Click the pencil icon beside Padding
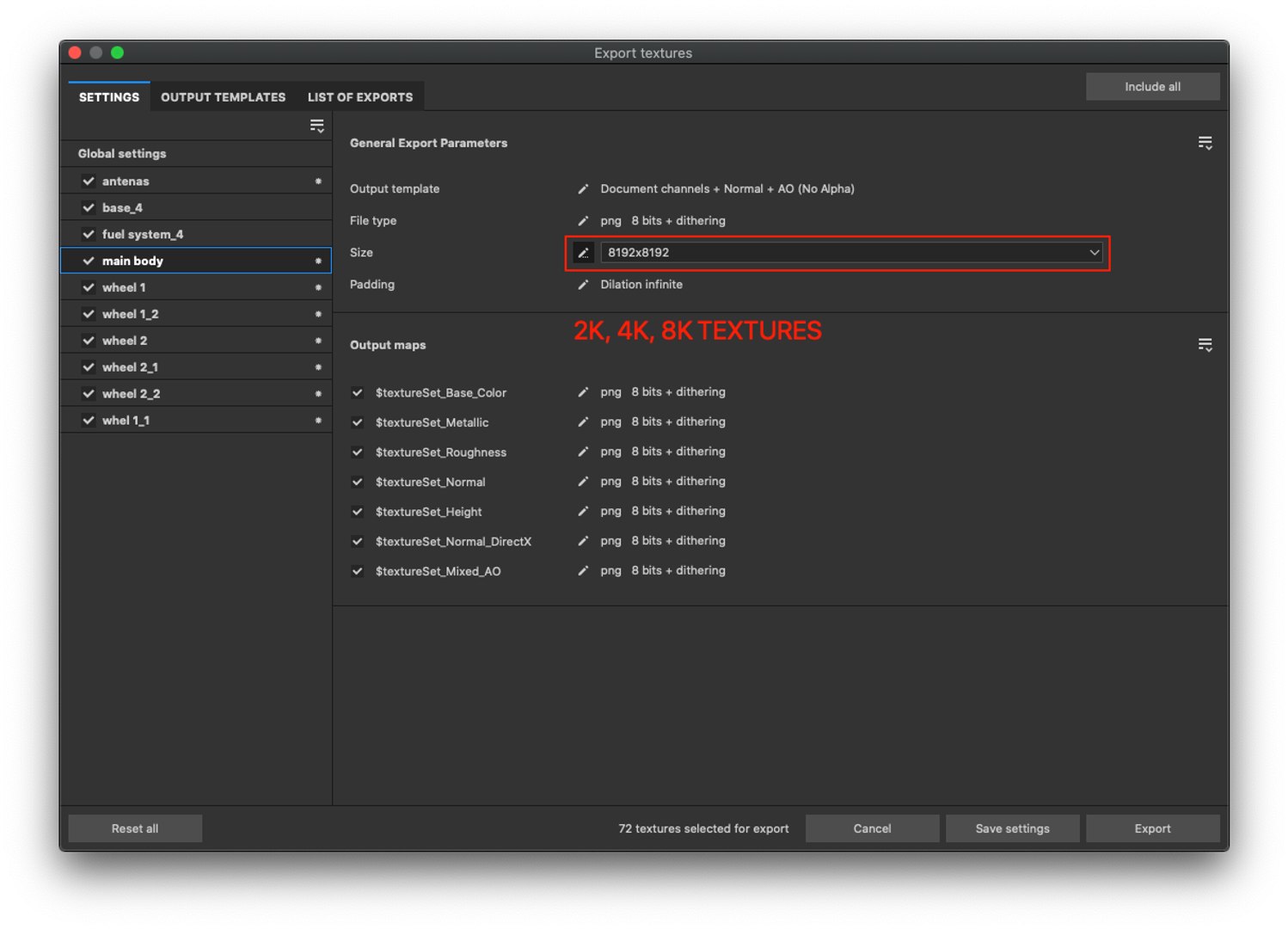 click(583, 285)
